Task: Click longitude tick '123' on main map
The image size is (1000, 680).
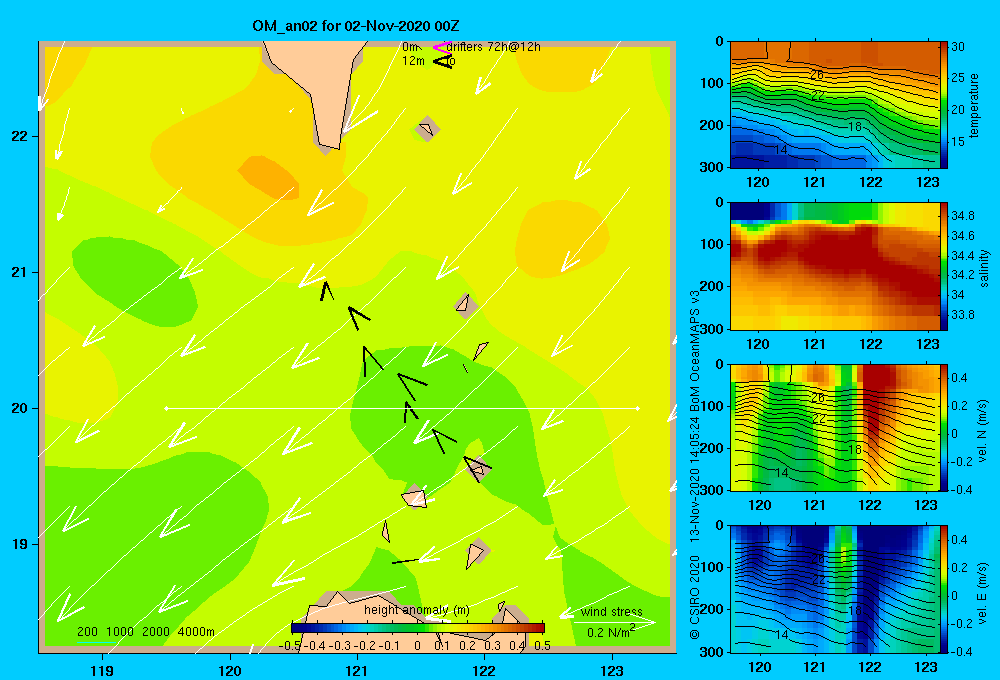Action: [x=612, y=670]
